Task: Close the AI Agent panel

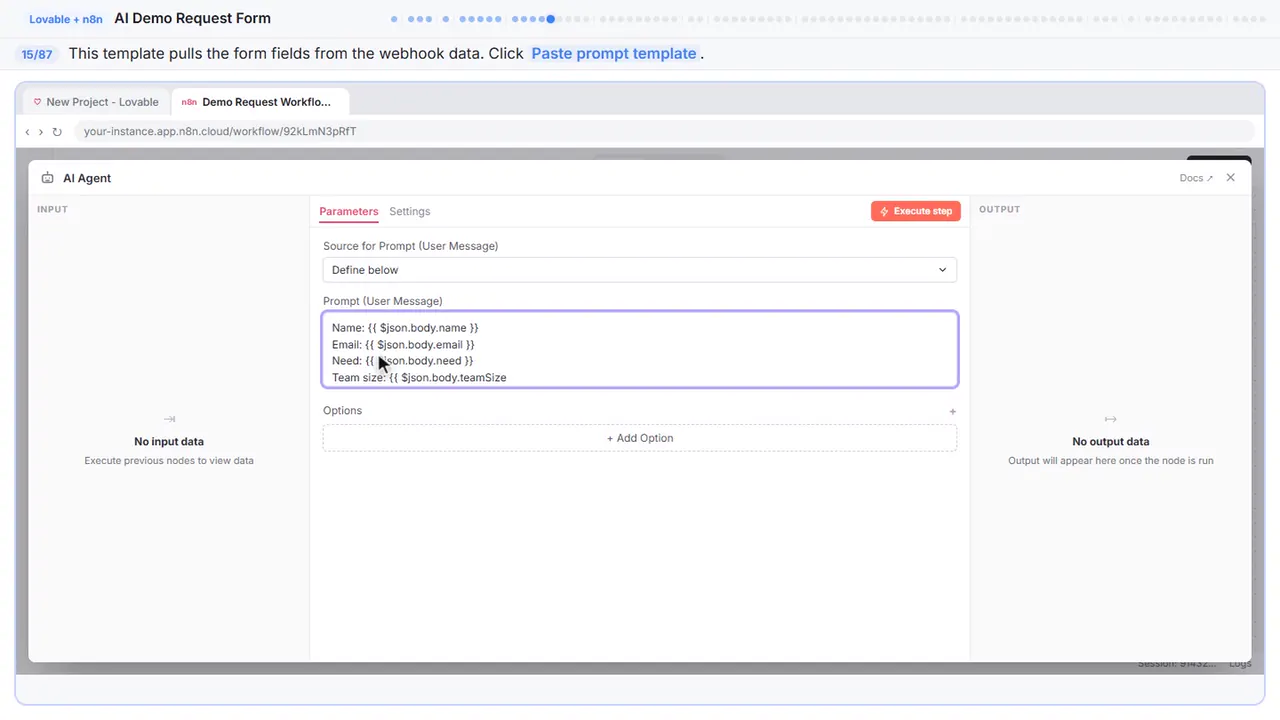Action: pyautogui.click(x=1230, y=178)
